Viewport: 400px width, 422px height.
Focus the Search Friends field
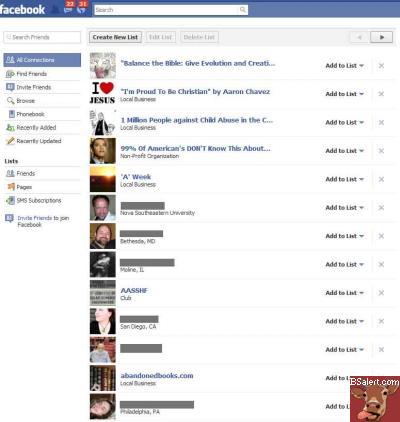pos(42,37)
